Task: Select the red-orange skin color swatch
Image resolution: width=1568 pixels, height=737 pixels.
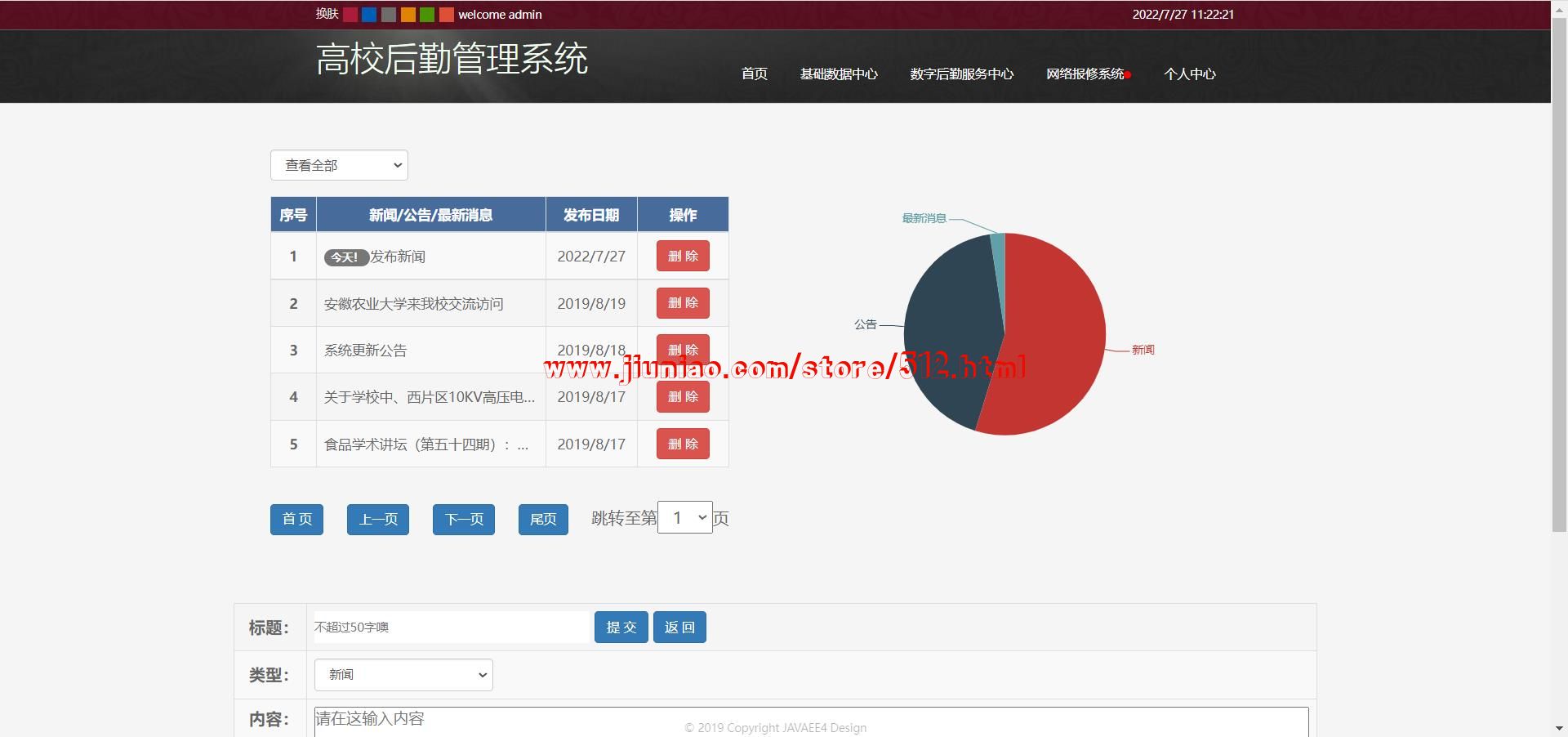Action: tap(446, 15)
